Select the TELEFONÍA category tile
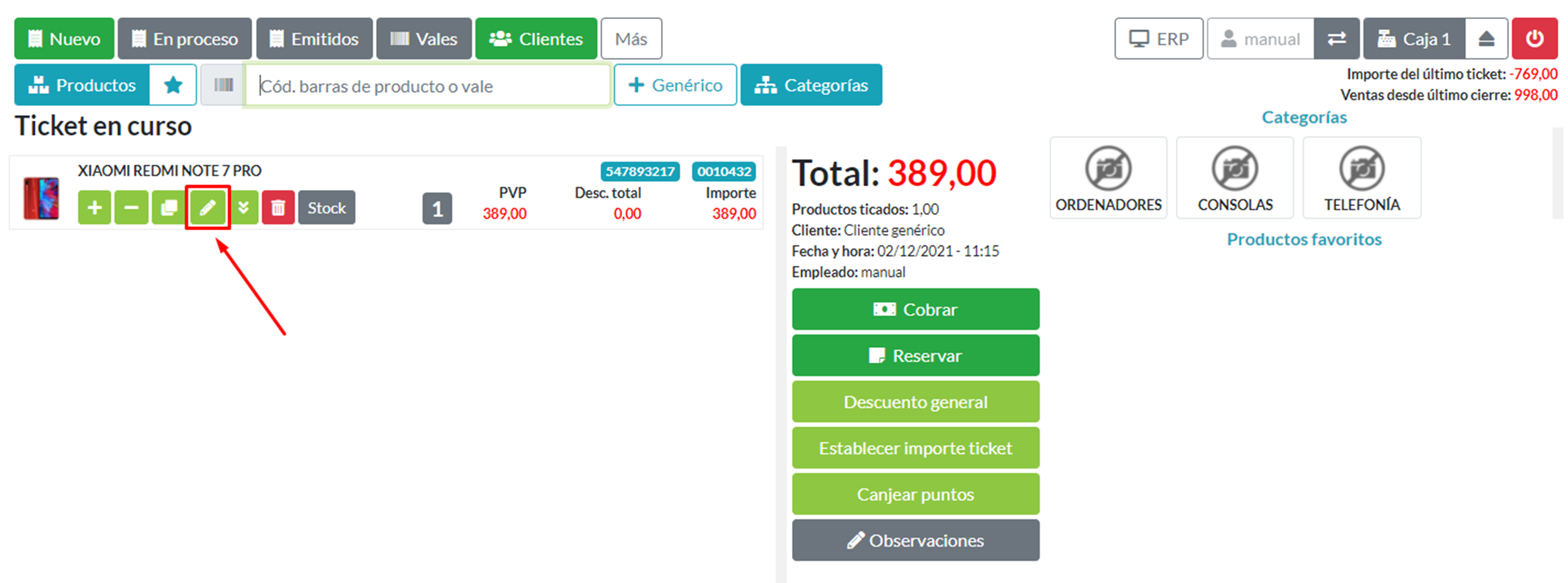The width and height of the screenshot is (1568, 583). [x=1361, y=178]
